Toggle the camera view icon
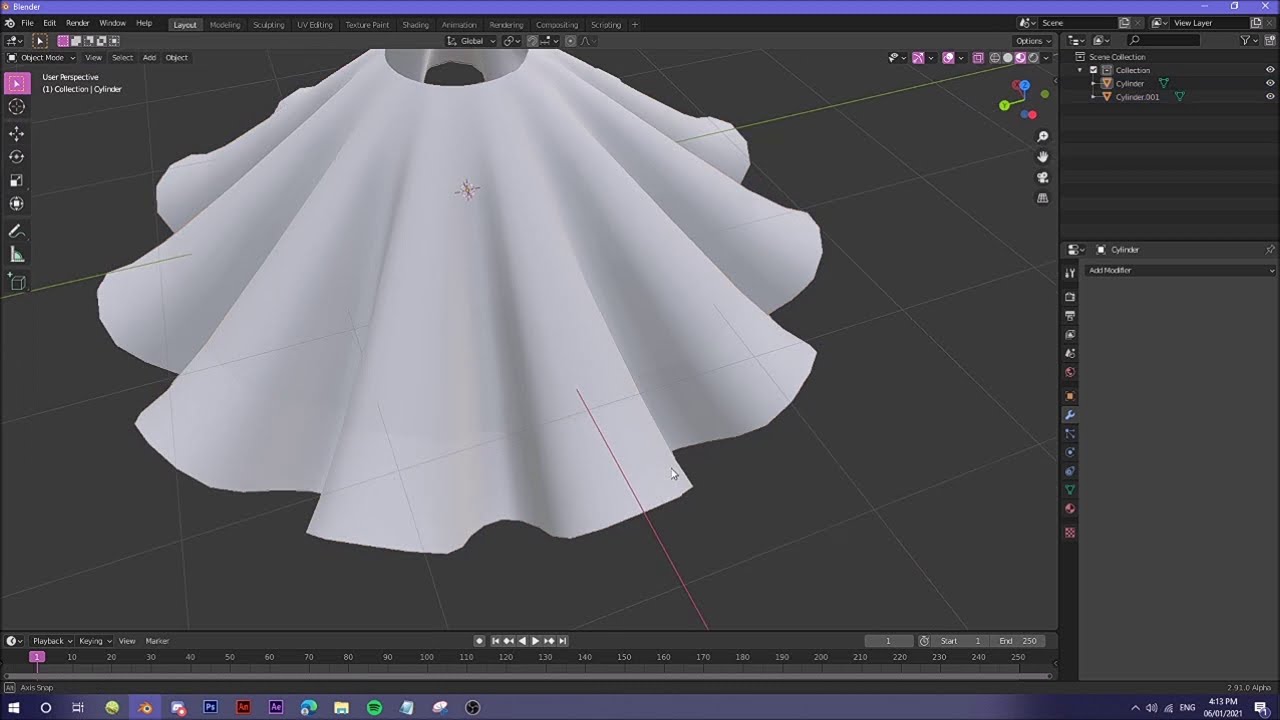This screenshot has width=1280, height=720. [1042, 178]
